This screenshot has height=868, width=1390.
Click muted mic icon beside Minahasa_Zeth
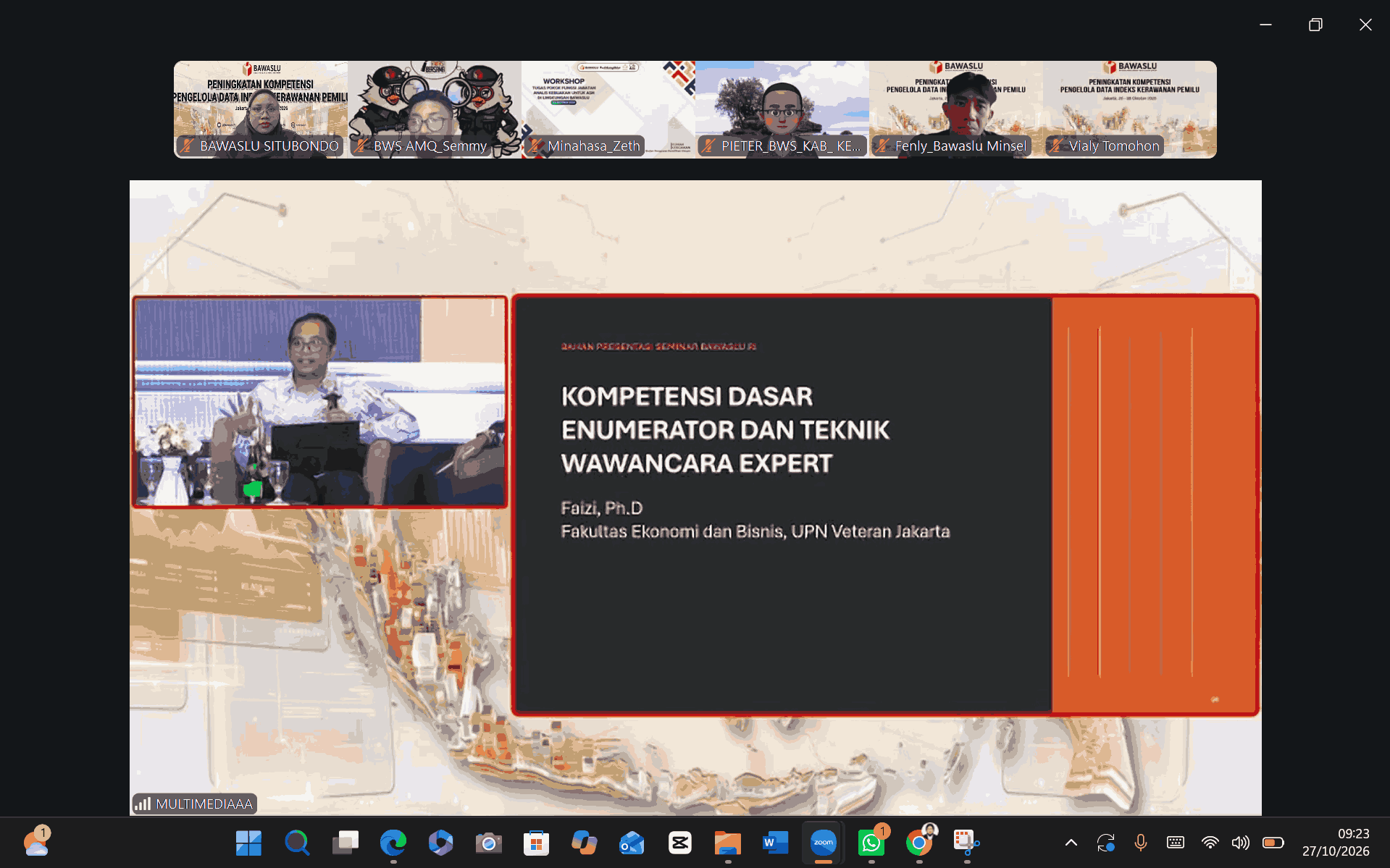(535, 146)
